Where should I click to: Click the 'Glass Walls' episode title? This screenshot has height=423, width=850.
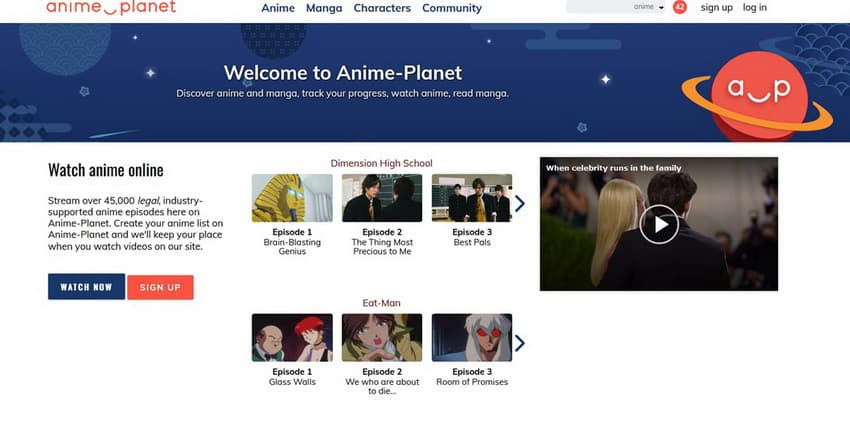(292, 382)
